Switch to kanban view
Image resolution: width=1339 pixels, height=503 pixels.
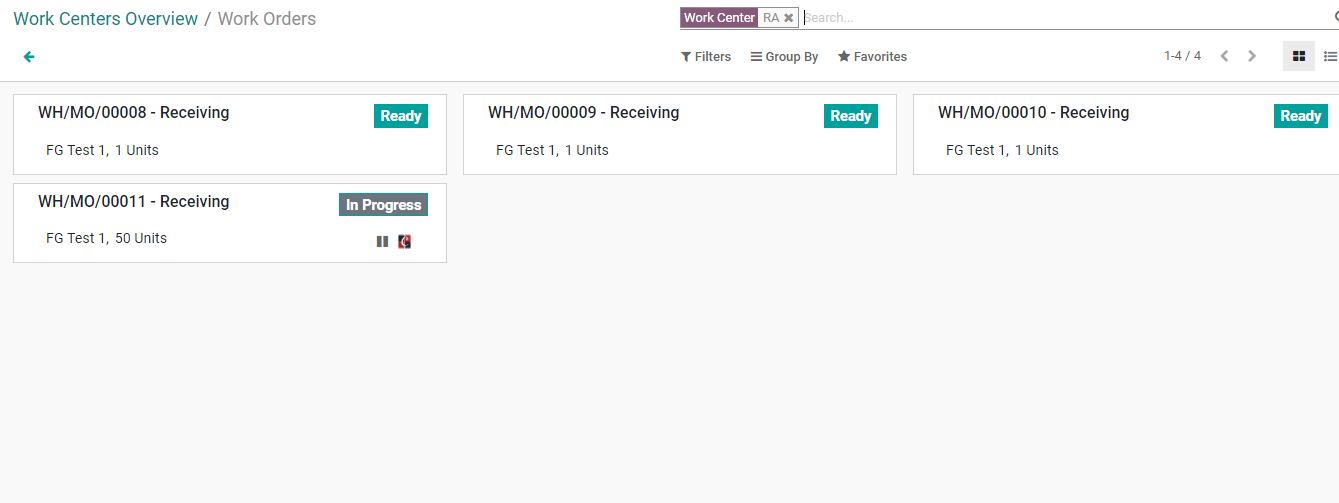point(1299,56)
